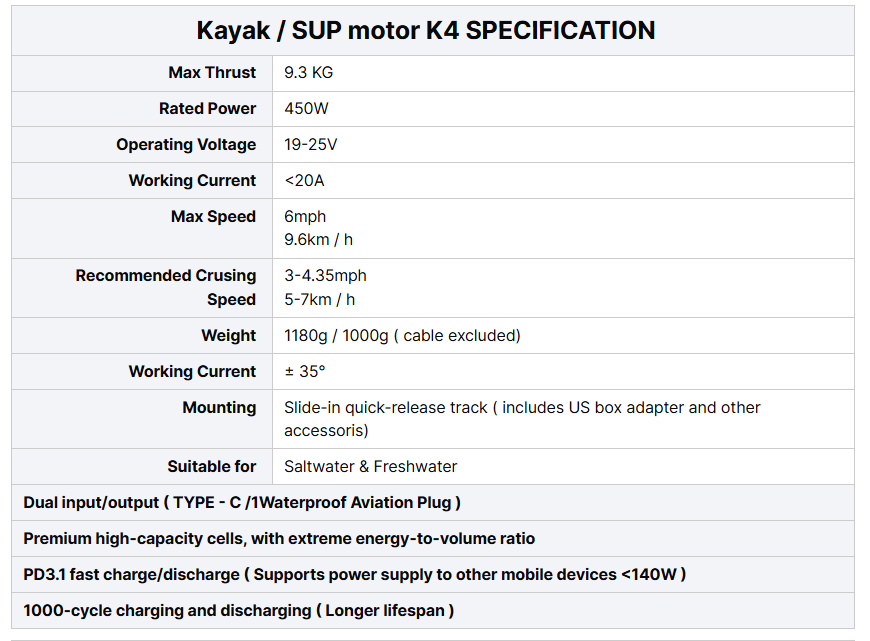This screenshot has width=870, height=641.
Task: Click the Saltwater & Freshwater value
Action: point(370,466)
